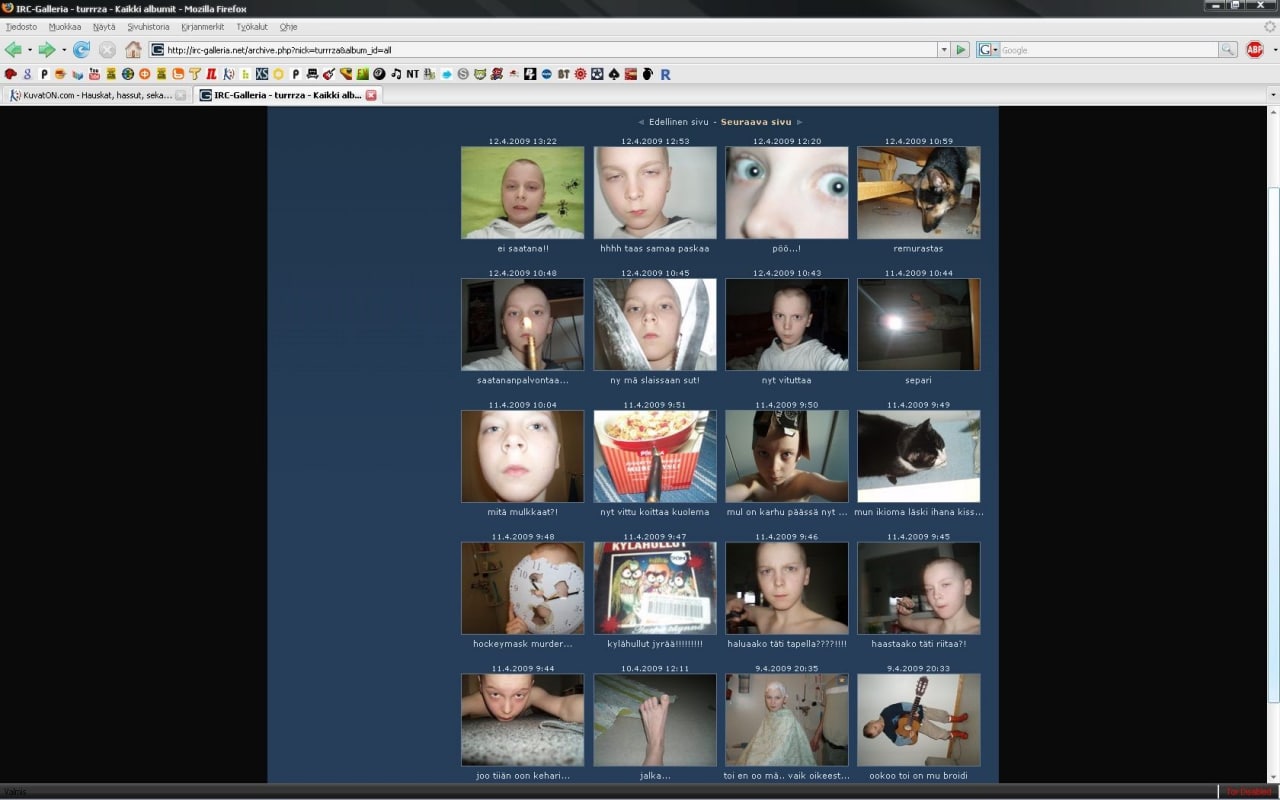The height and width of the screenshot is (800, 1280).
Task: Open the URL history dropdown arrow
Action: (943, 50)
